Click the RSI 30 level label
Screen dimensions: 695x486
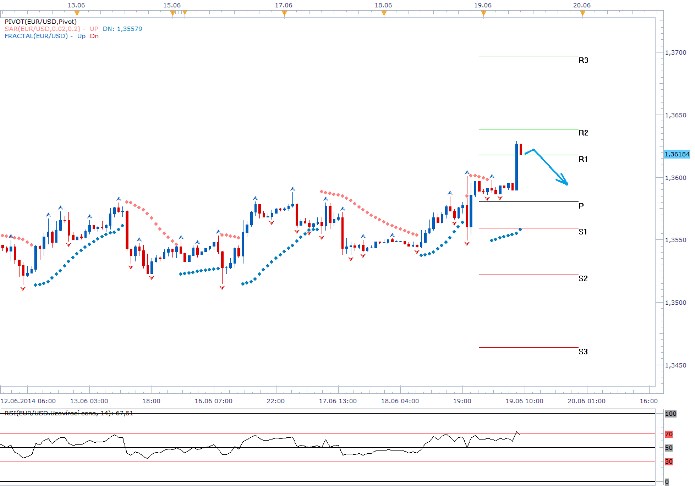tap(669, 462)
